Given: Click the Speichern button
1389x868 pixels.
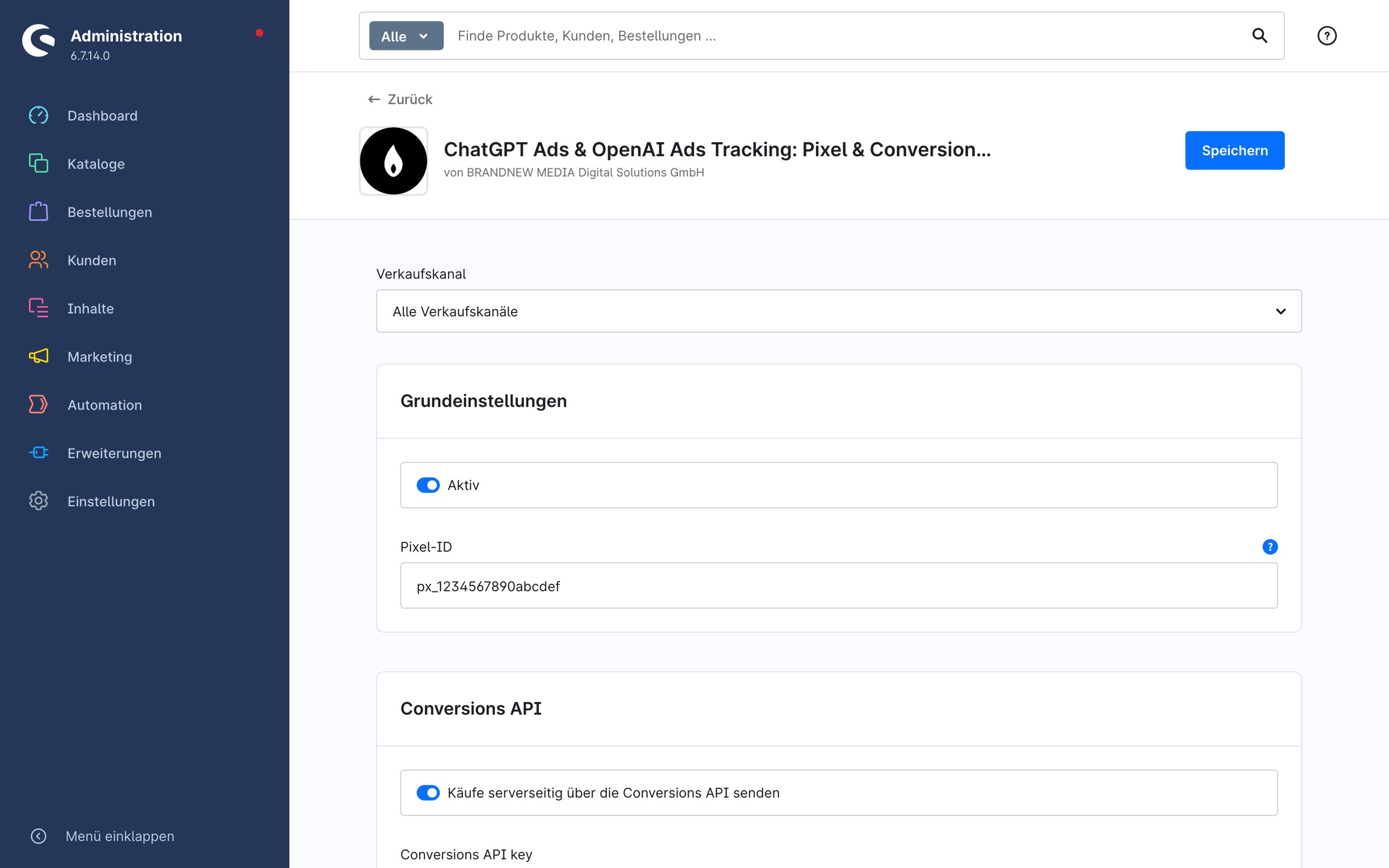Looking at the screenshot, I should pos(1234,150).
